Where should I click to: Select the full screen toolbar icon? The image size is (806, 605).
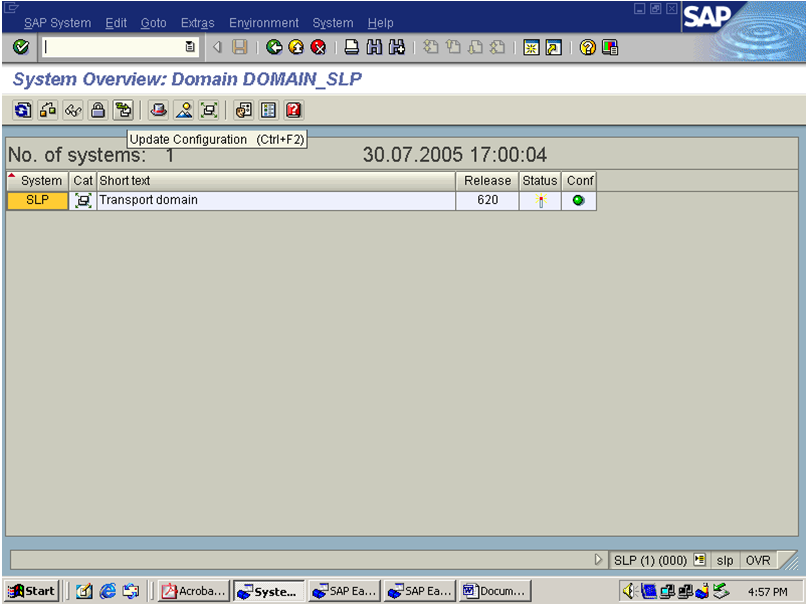209,110
